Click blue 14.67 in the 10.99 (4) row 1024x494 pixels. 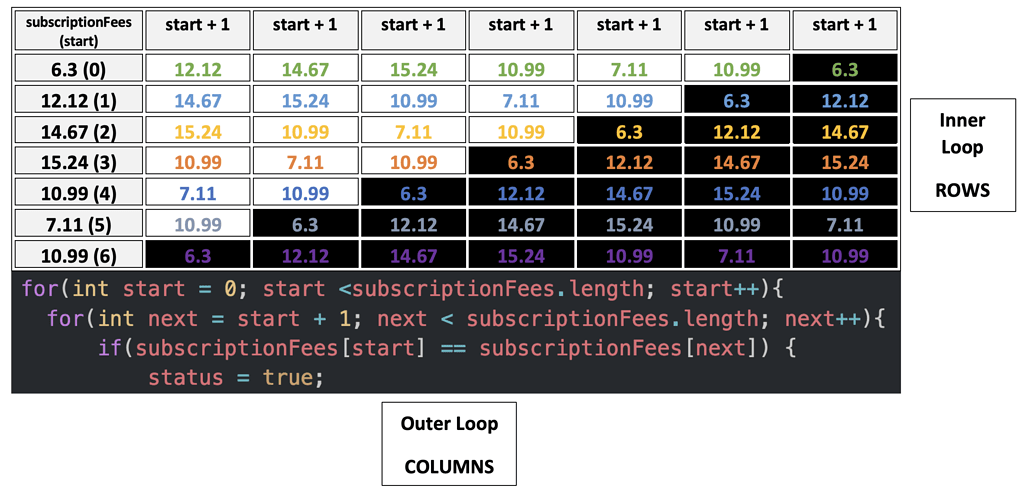coord(628,192)
